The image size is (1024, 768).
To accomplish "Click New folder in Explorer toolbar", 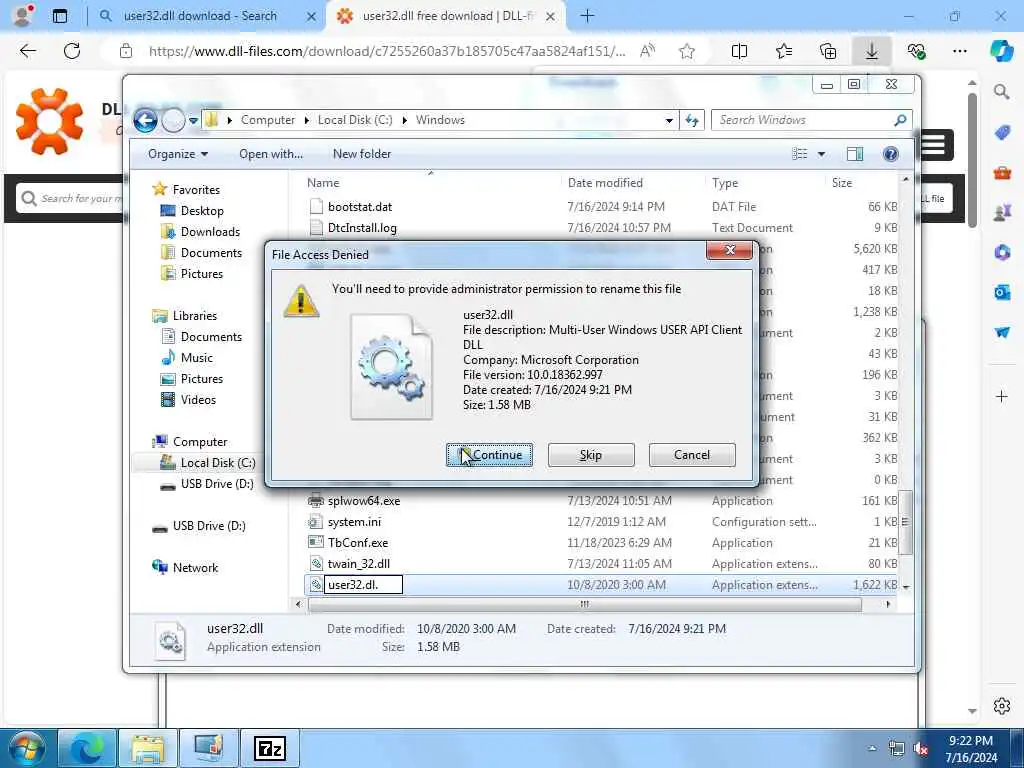I will click(362, 154).
